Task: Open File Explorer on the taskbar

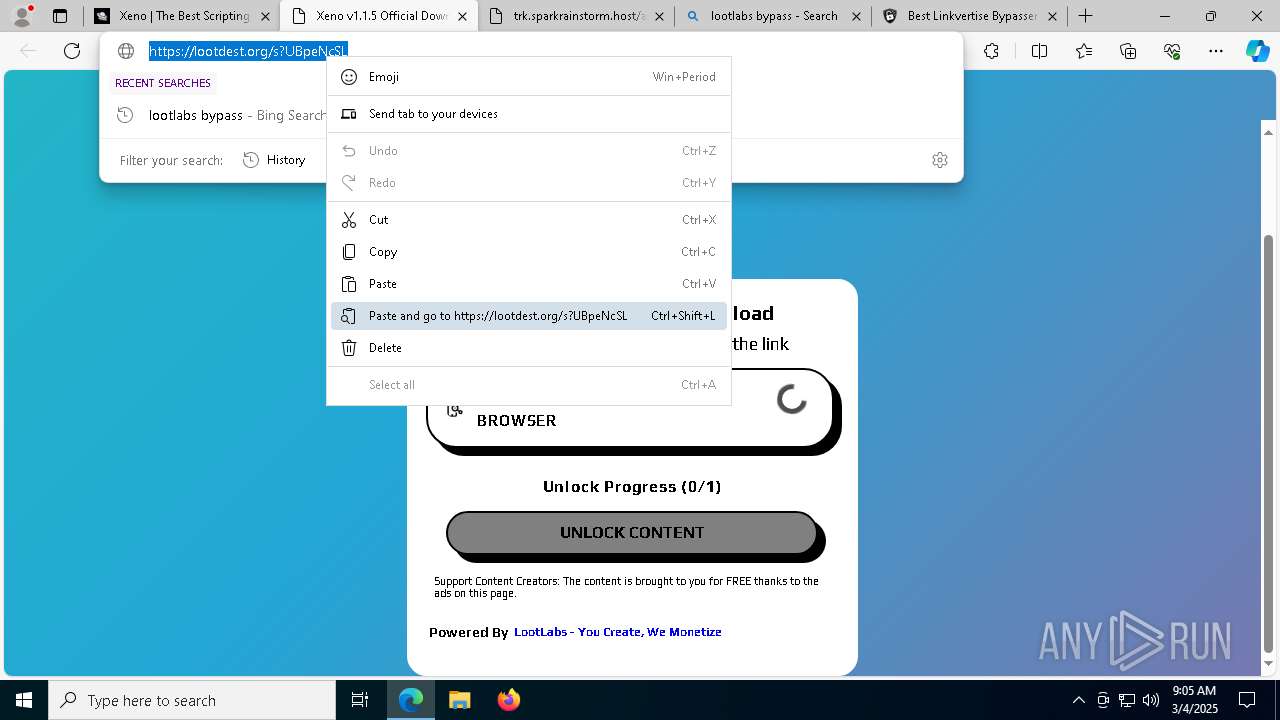Action: point(459,700)
